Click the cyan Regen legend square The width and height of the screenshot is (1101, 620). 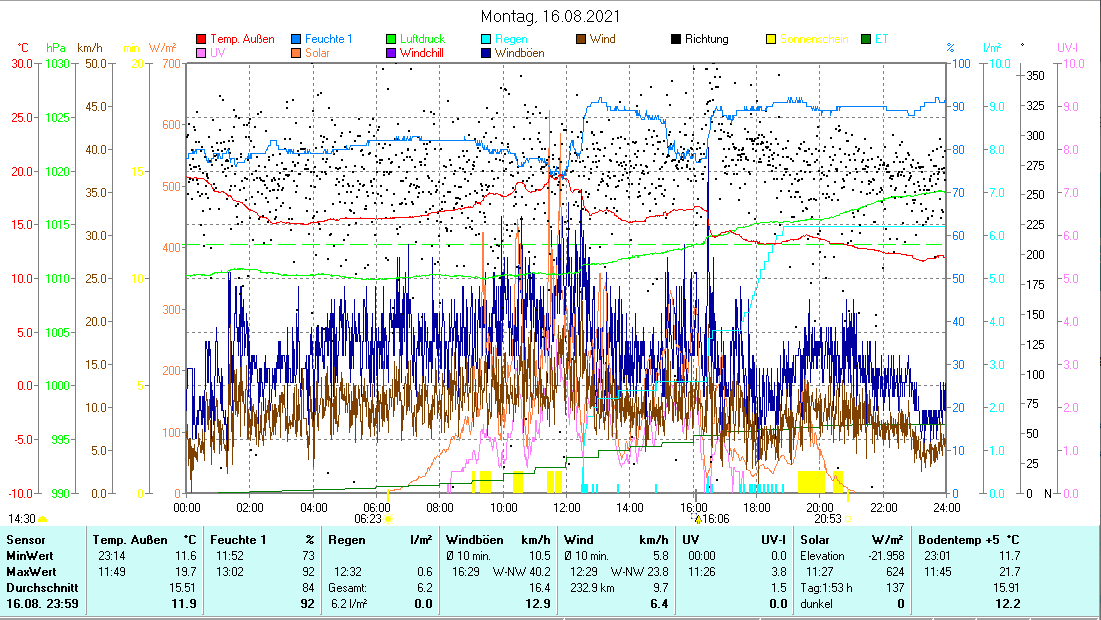point(486,40)
